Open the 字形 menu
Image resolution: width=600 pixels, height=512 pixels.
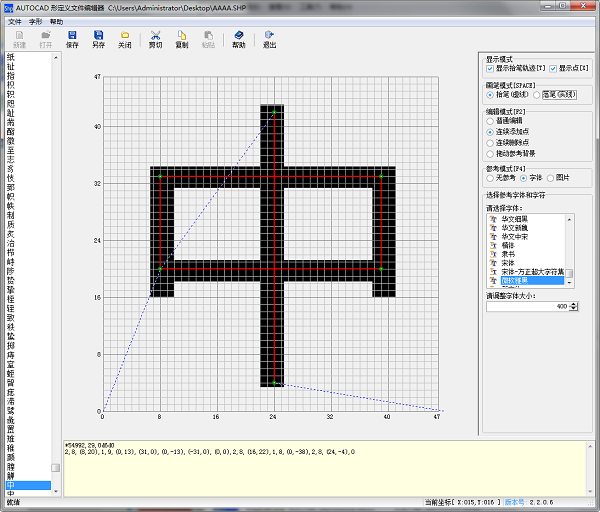tap(36, 21)
